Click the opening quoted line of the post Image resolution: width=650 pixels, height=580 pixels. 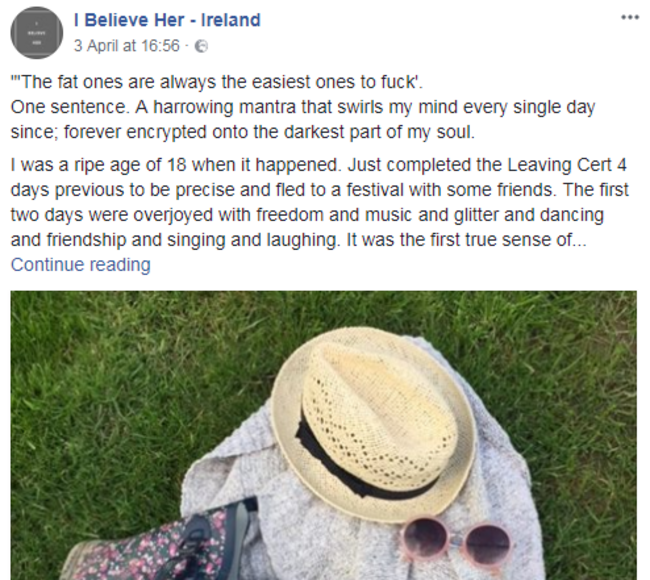coord(217,82)
